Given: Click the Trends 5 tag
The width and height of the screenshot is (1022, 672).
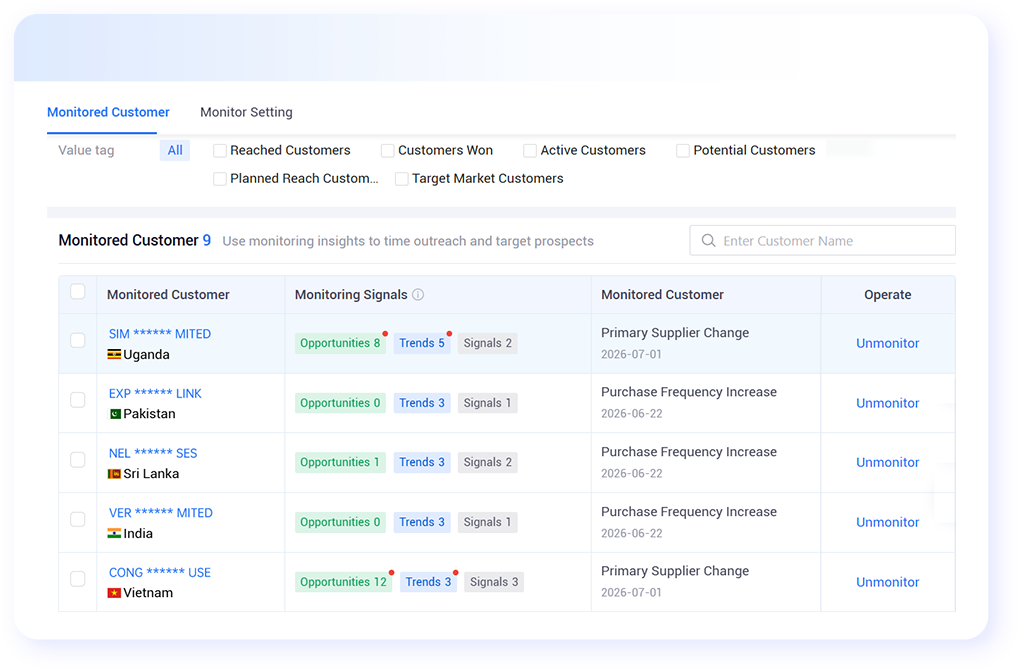Looking at the screenshot, I should pyautogui.click(x=422, y=343).
